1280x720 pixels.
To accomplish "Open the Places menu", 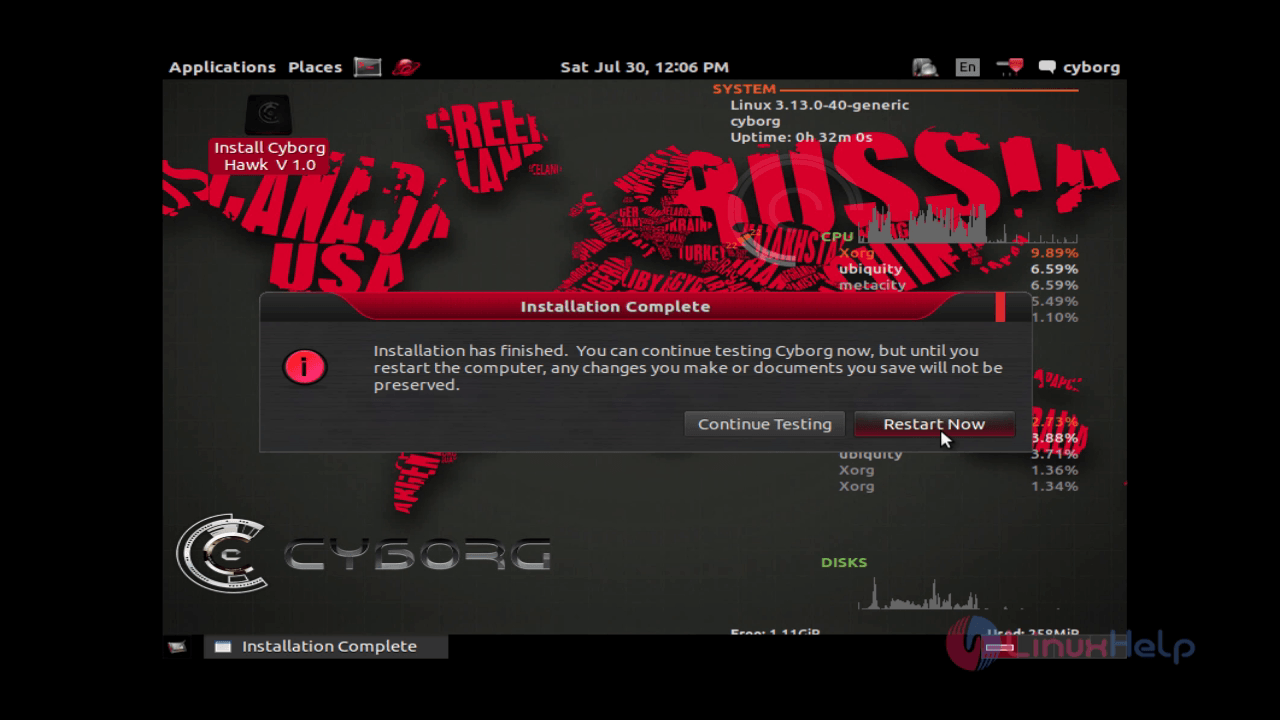I will tap(315, 67).
